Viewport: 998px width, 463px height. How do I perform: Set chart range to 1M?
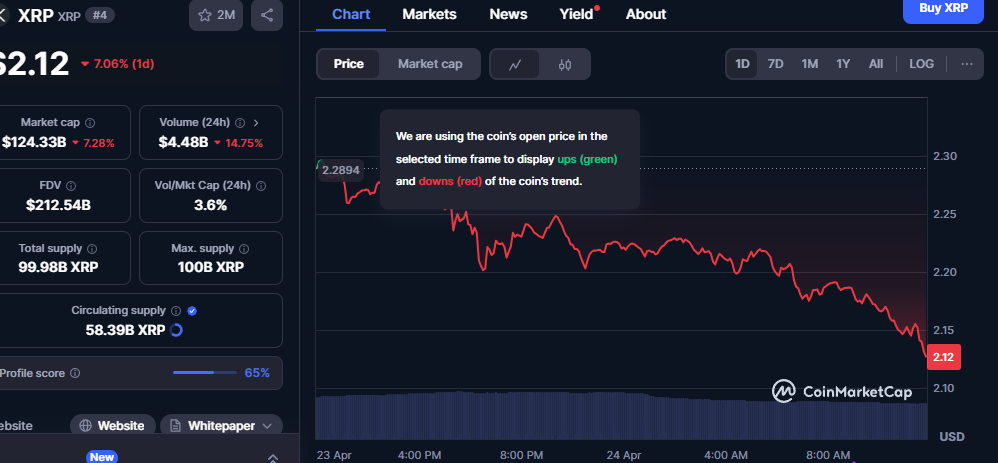[x=810, y=64]
